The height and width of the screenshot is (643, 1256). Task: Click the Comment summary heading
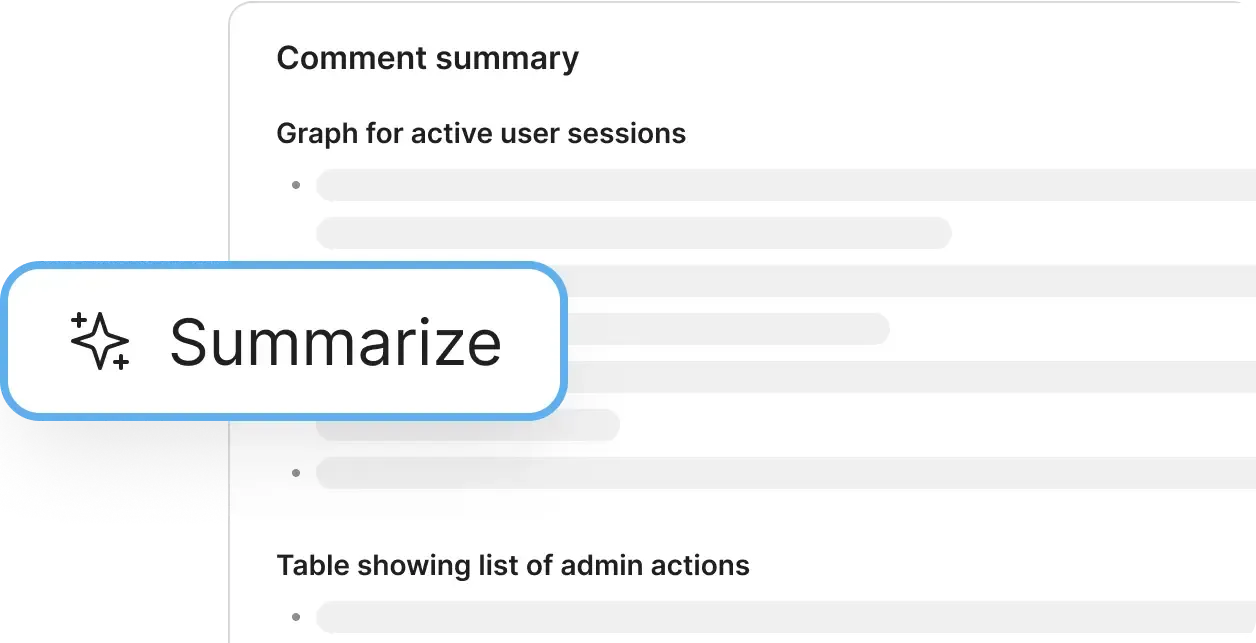pos(428,57)
